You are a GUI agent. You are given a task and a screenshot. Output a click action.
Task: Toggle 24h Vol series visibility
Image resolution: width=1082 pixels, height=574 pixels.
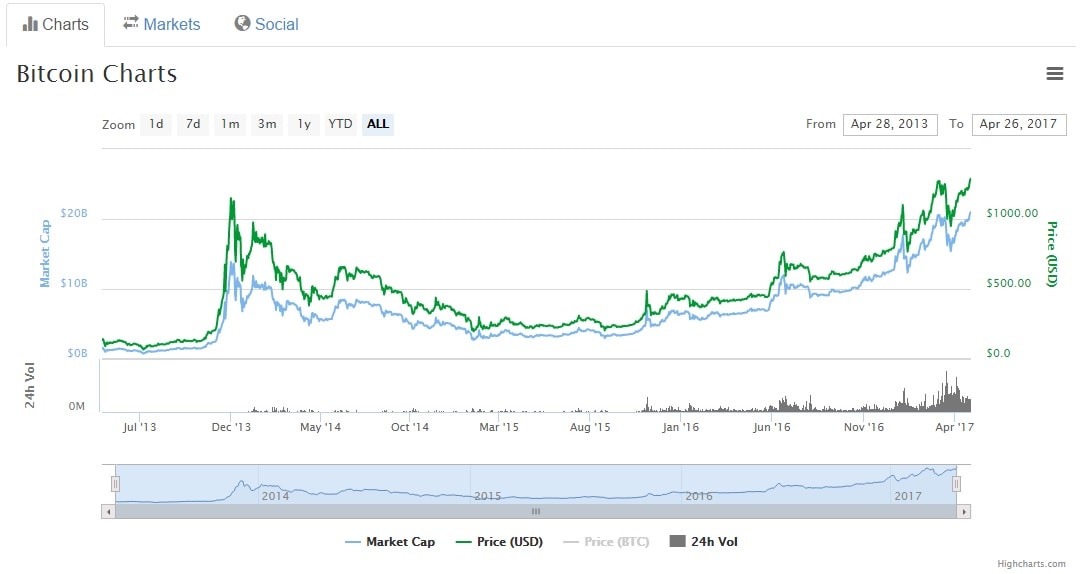[703, 542]
